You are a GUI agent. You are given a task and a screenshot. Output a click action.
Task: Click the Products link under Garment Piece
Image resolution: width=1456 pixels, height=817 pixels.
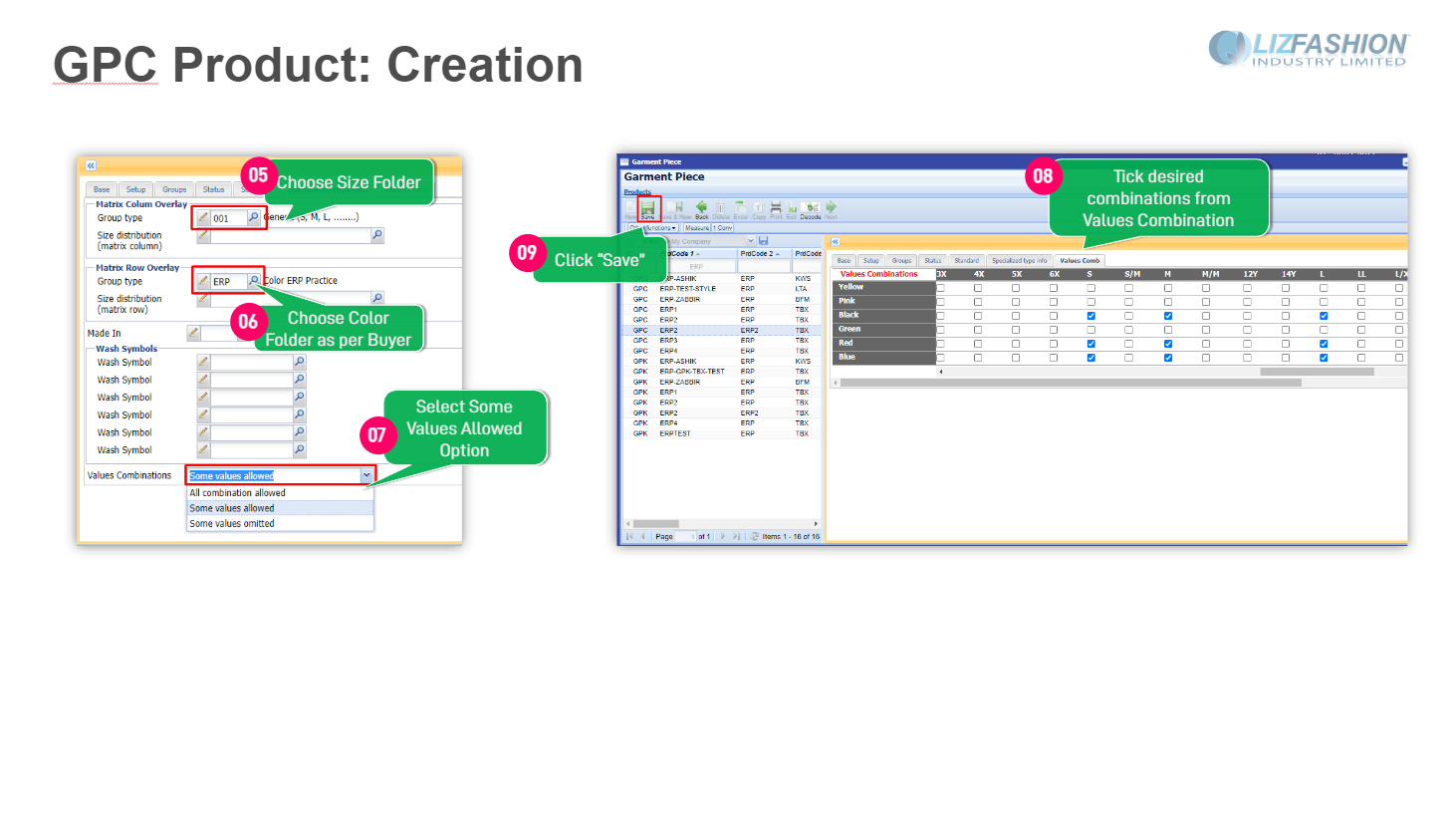click(x=637, y=191)
